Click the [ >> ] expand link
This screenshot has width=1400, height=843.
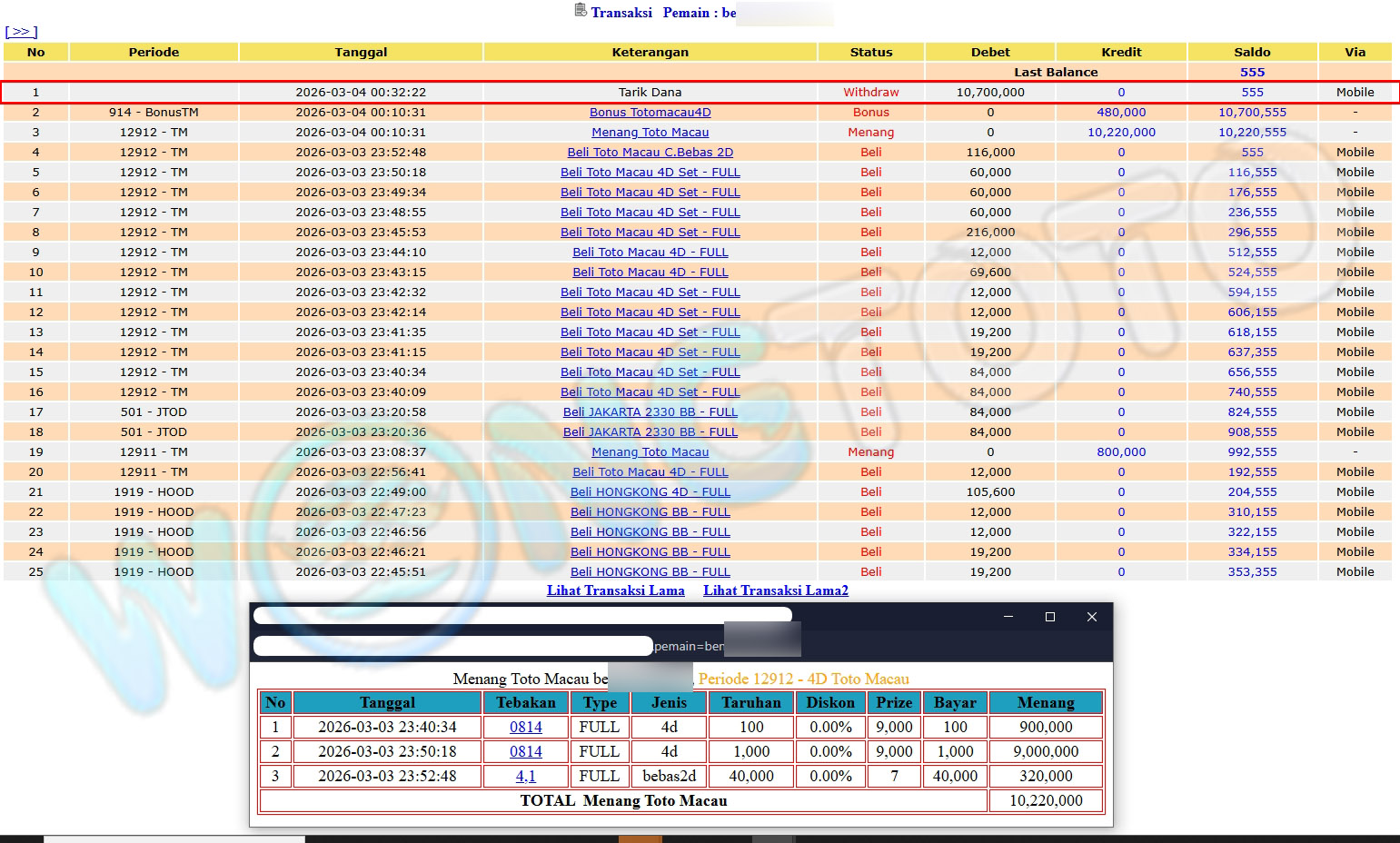[21, 32]
